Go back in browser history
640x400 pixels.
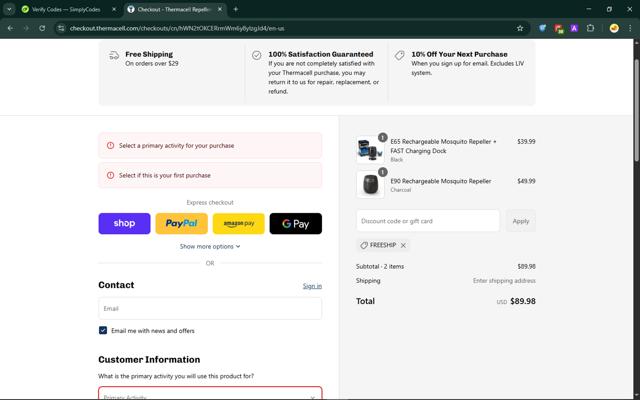tap(10, 28)
